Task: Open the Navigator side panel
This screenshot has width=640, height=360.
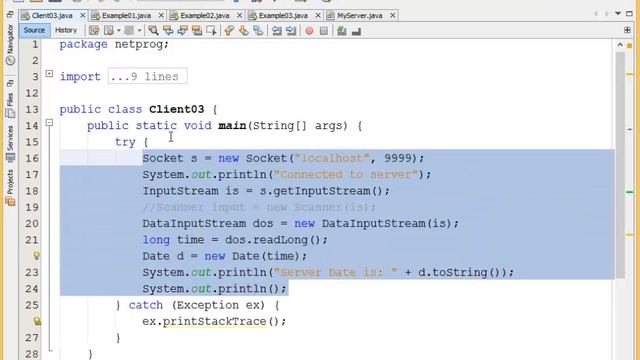Action: pos(10,44)
